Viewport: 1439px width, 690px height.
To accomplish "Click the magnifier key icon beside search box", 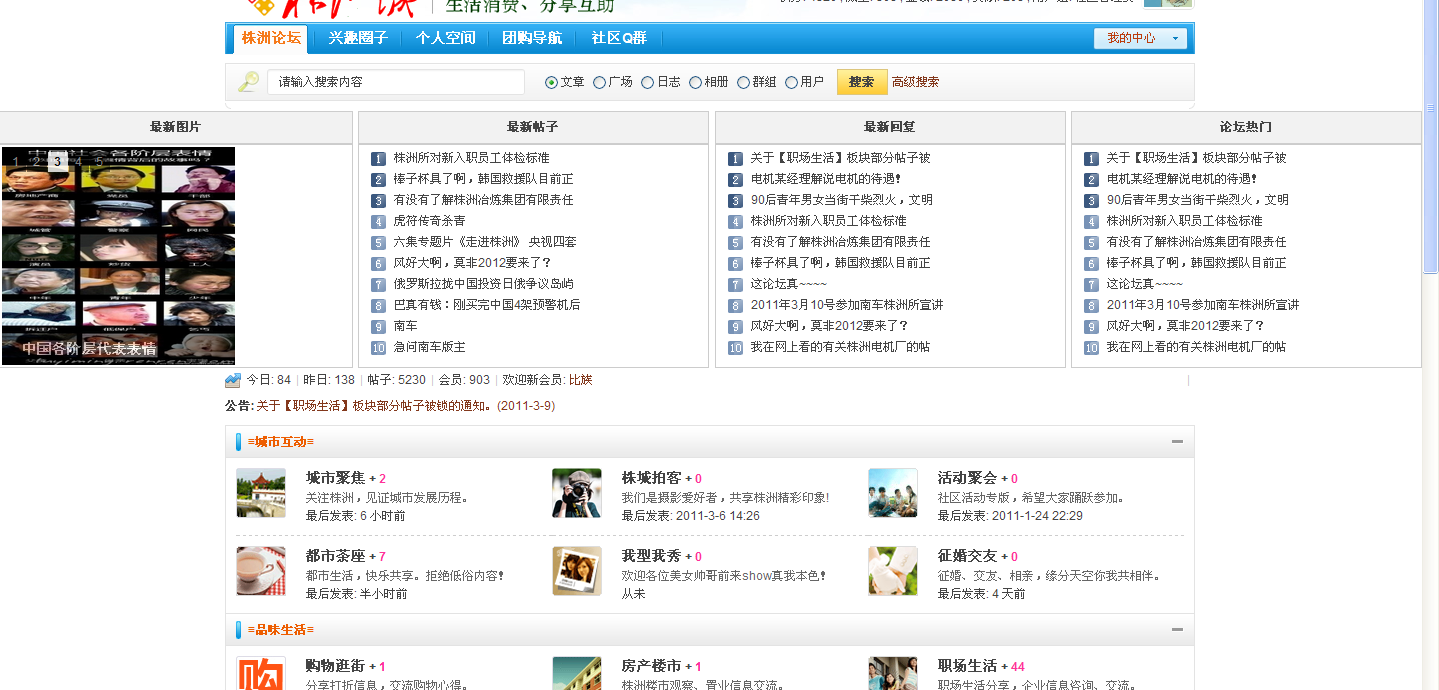I will click(248, 82).
